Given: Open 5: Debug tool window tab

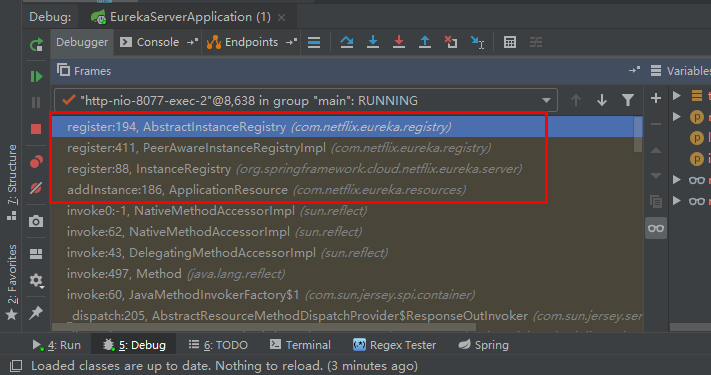Looking at the screenshot, I should [x=133, y=345].
